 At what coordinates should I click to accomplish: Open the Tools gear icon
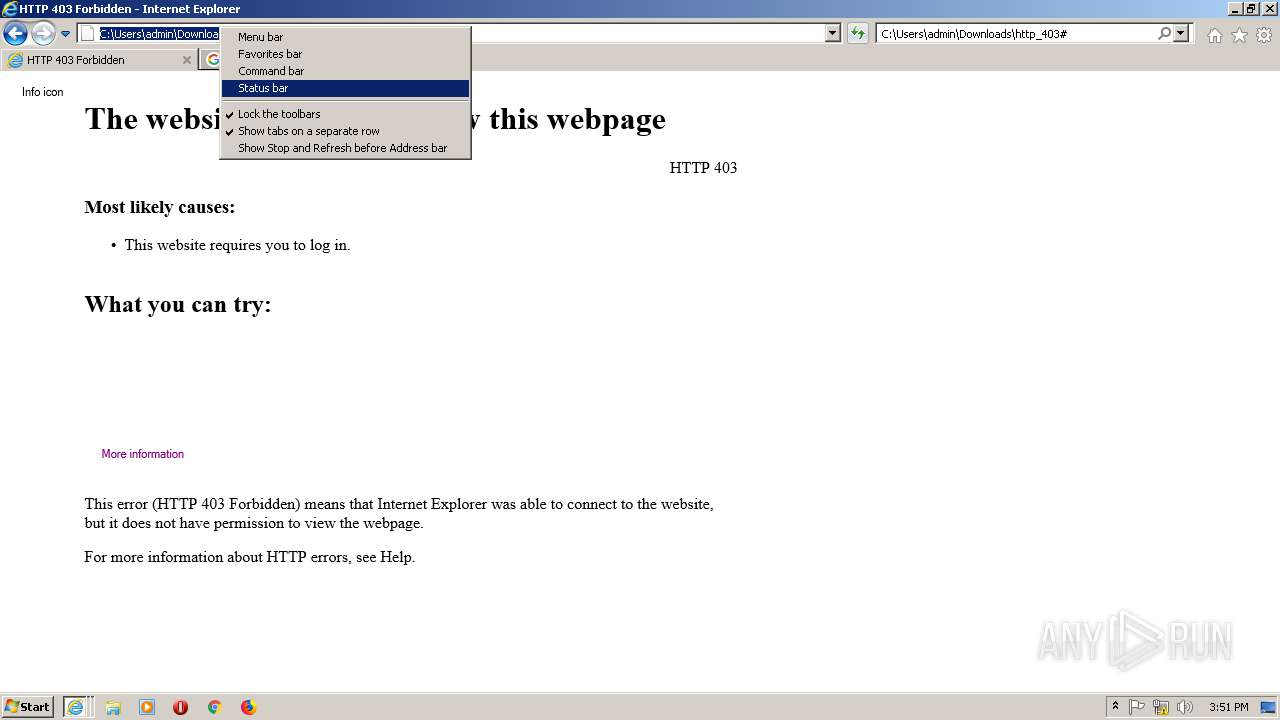coord(1264,35)
